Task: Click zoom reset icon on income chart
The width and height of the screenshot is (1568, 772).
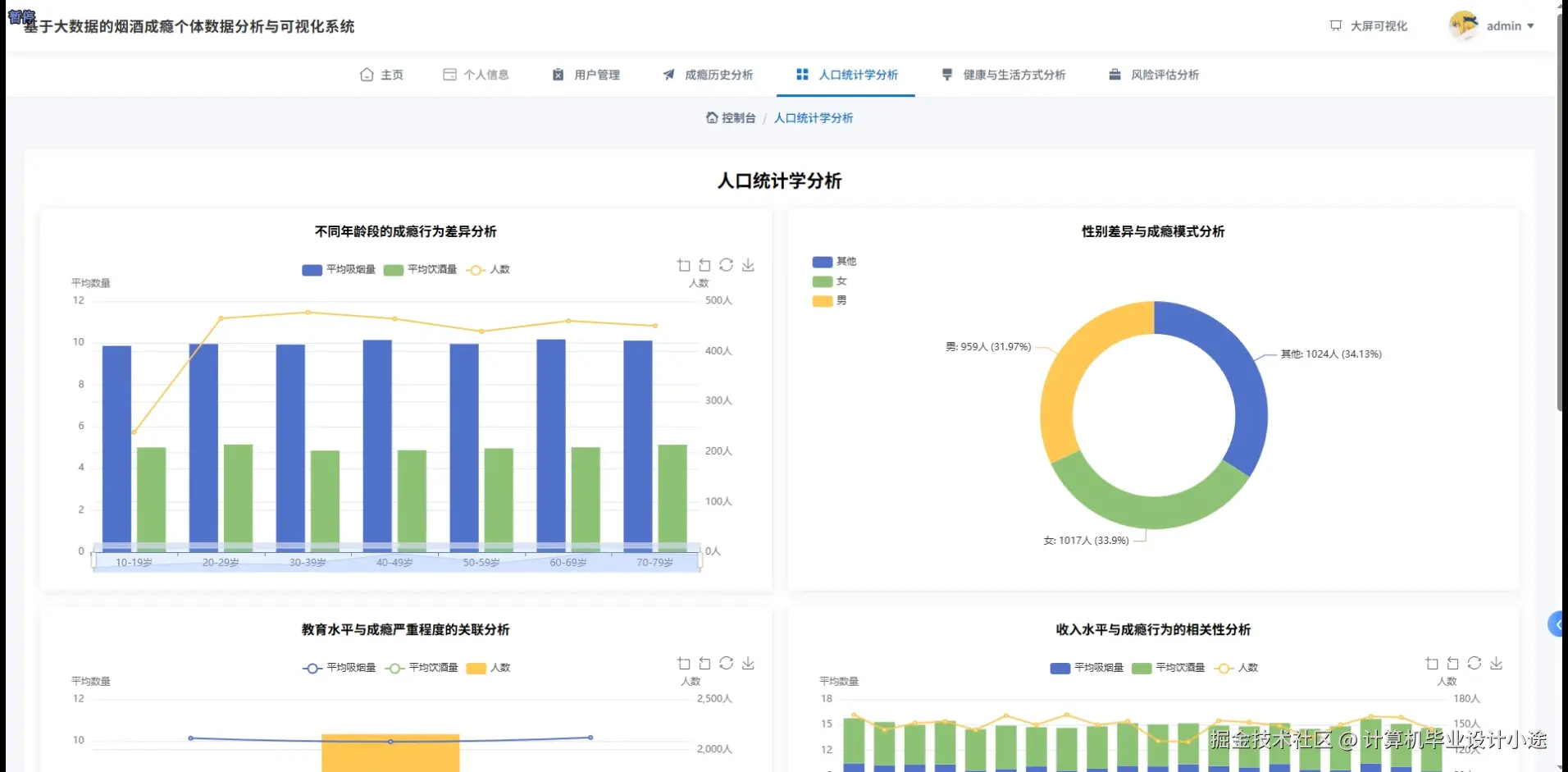Action: pos(1452,663)
